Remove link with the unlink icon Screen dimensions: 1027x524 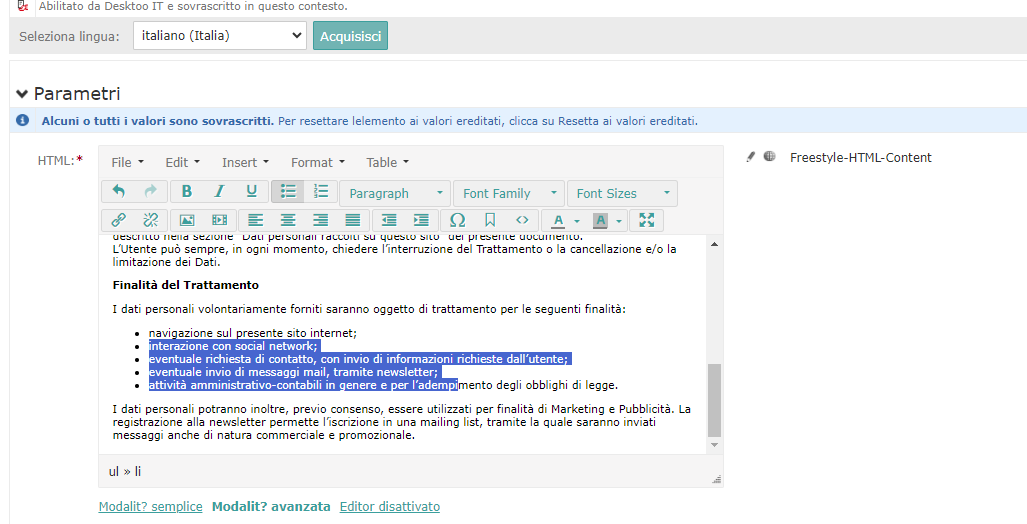pyautogui.click(x=151, y=220)
